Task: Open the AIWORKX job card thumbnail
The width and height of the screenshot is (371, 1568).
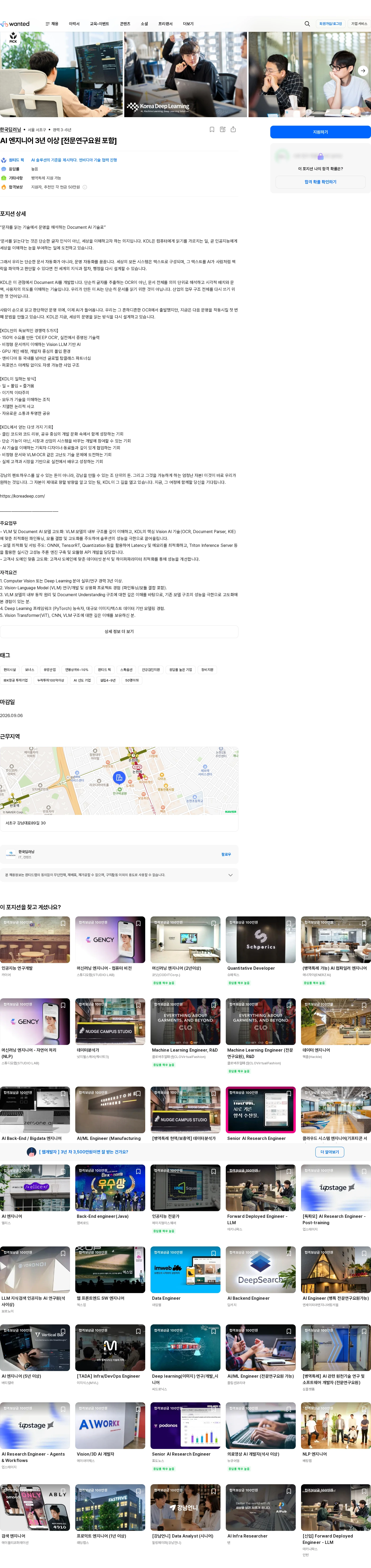Action: (x=110, y=1426)
